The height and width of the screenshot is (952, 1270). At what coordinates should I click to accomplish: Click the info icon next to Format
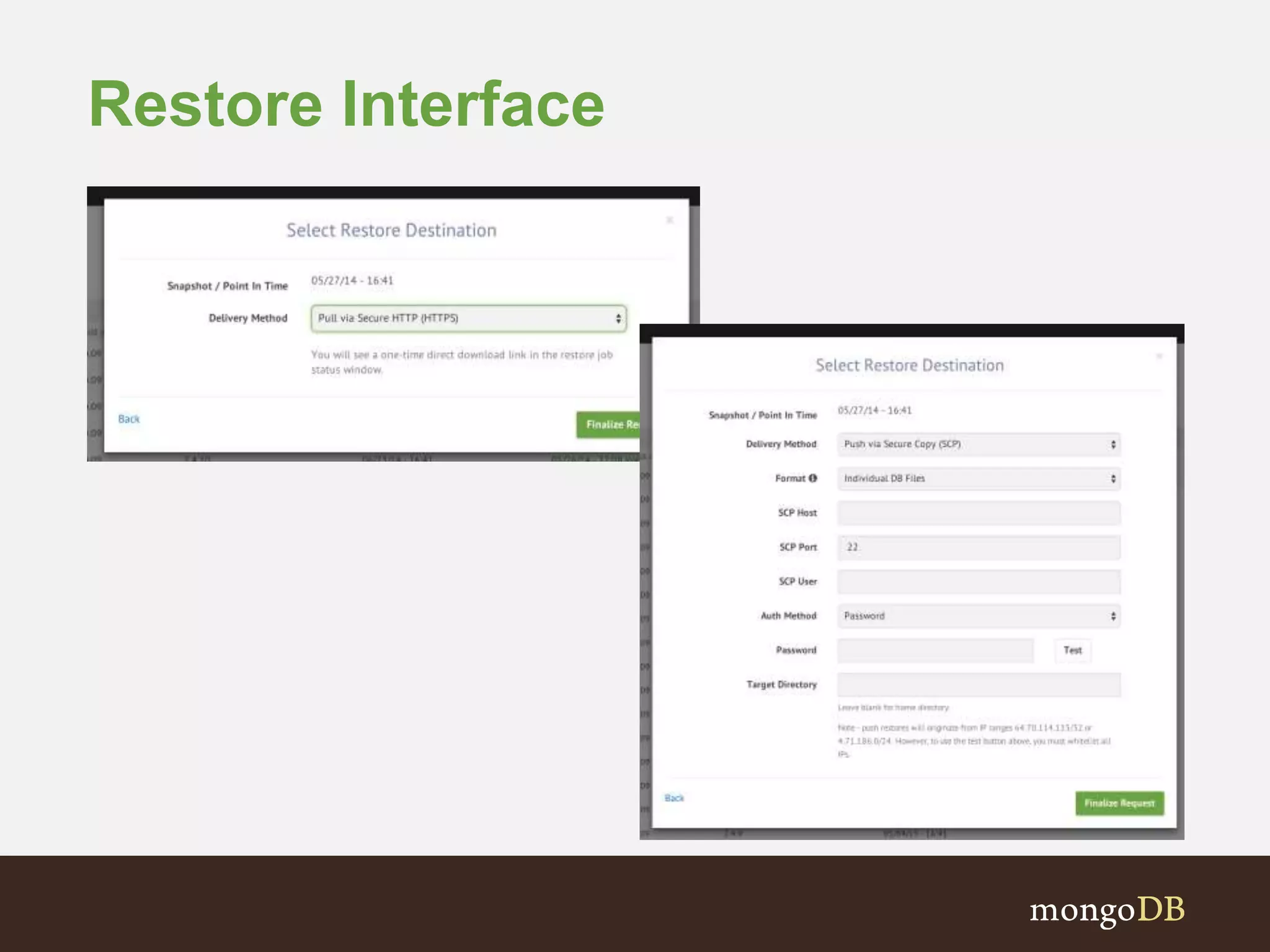click(x=813, y=478)
